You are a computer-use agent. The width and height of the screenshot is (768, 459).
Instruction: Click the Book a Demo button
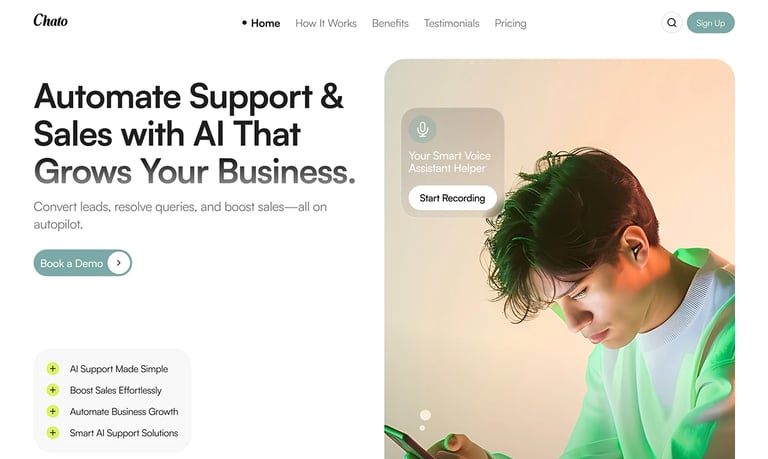tap(83, 263)
